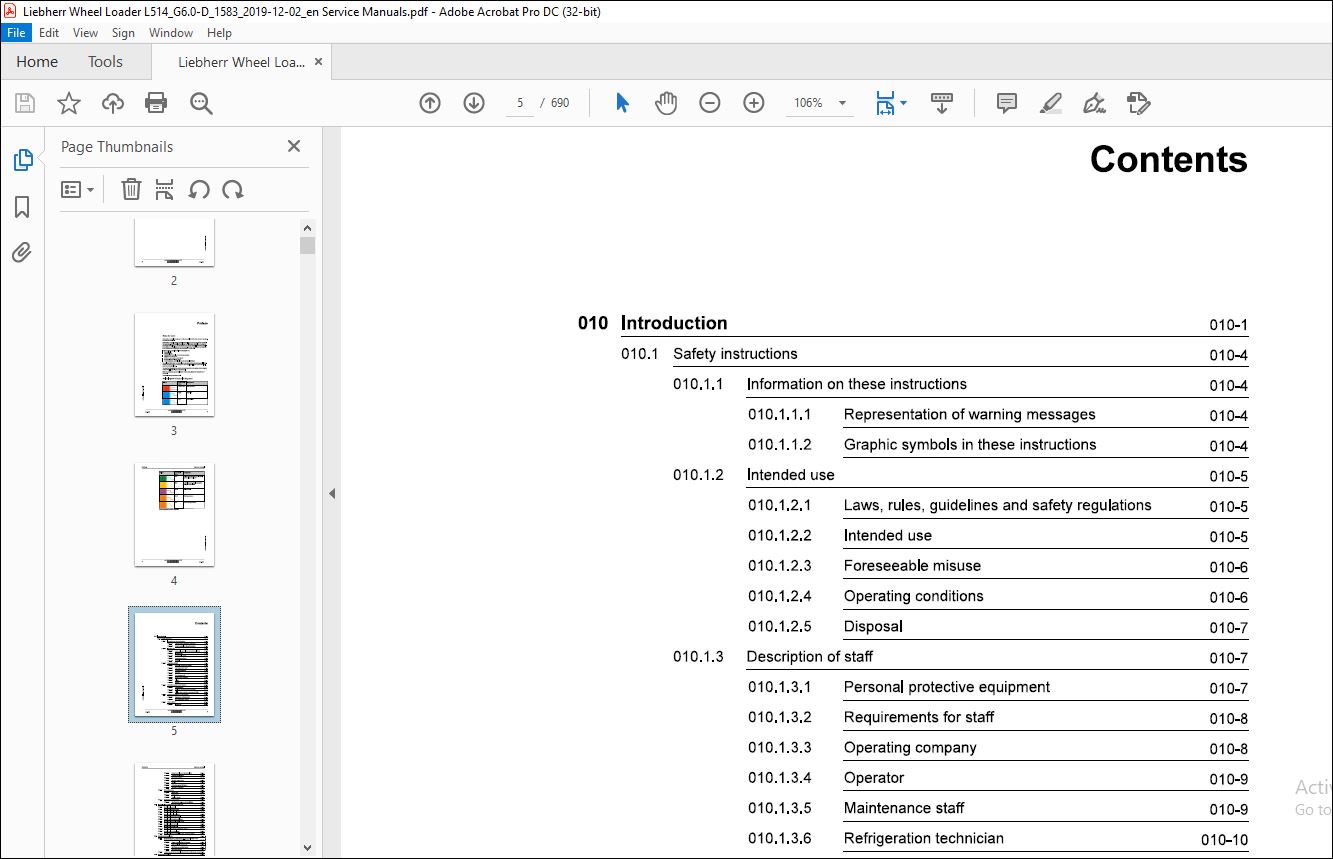Collapse the navigation pane arrow
Screen dimensions: 1333x859
[332, 493]
